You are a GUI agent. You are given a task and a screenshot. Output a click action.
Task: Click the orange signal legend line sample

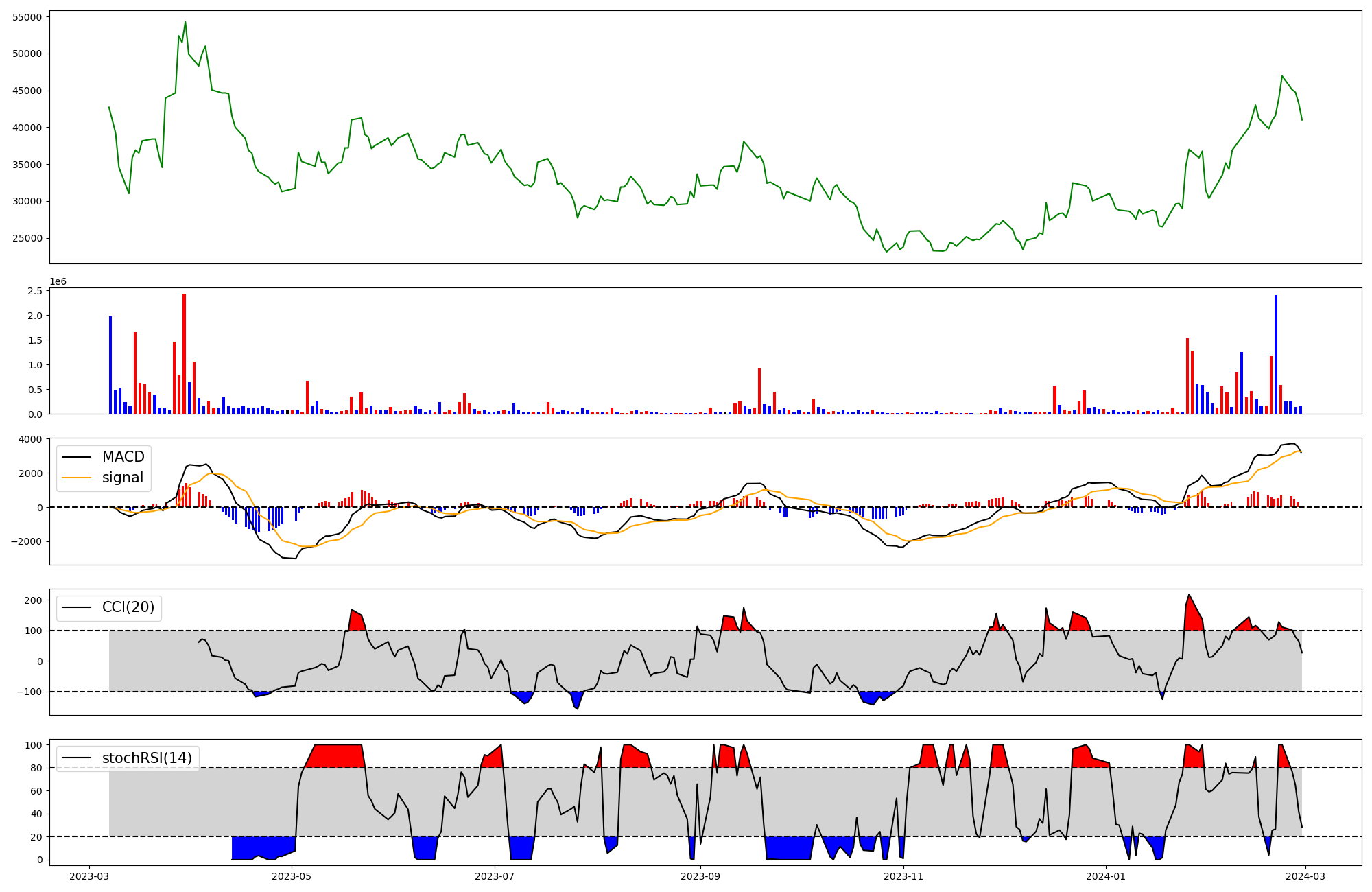(x=77, y=478)
